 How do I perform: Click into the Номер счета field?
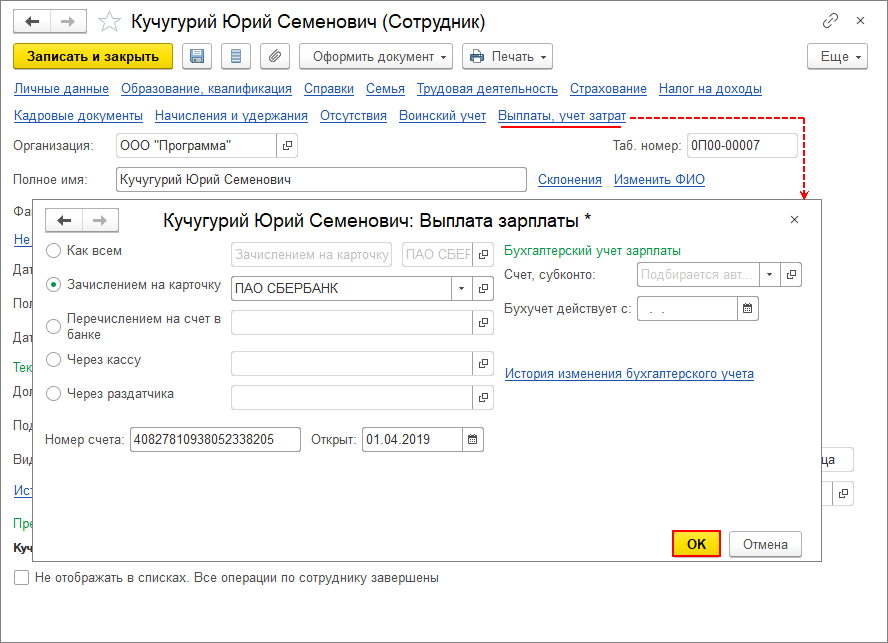(x=215, y=440)
